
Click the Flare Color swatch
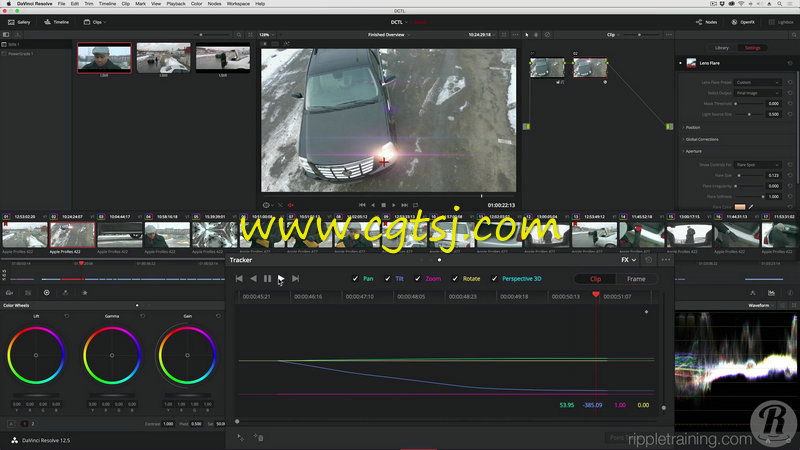740,207
